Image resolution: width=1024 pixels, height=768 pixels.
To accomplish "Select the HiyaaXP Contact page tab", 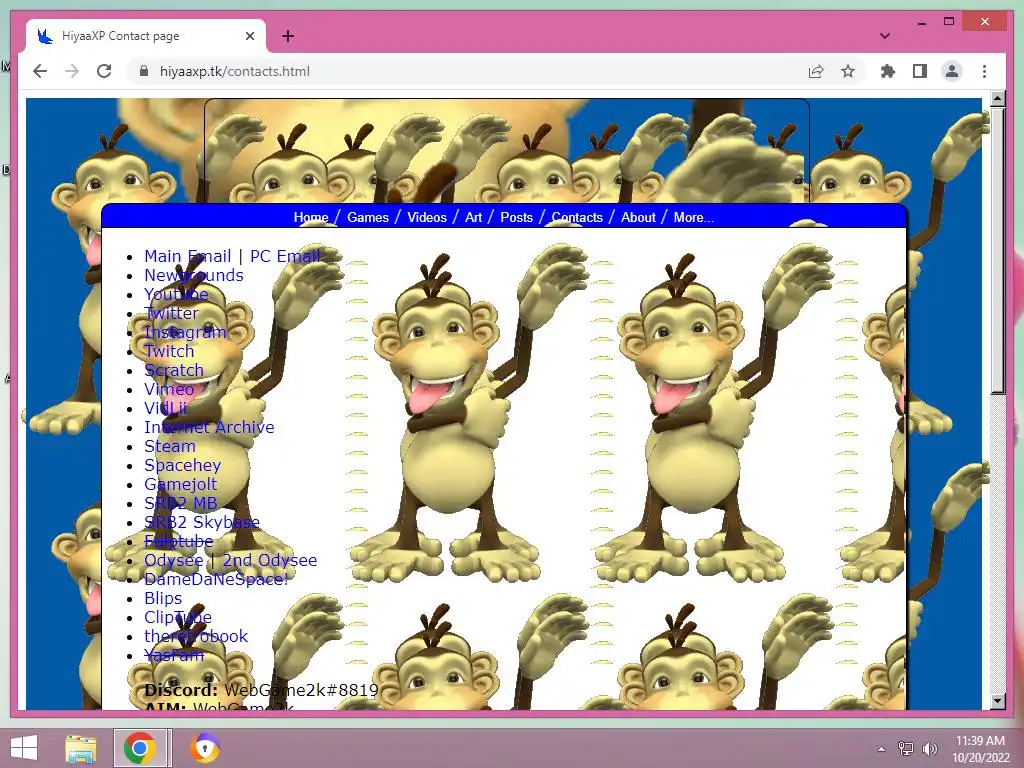I will coord(146,36).
